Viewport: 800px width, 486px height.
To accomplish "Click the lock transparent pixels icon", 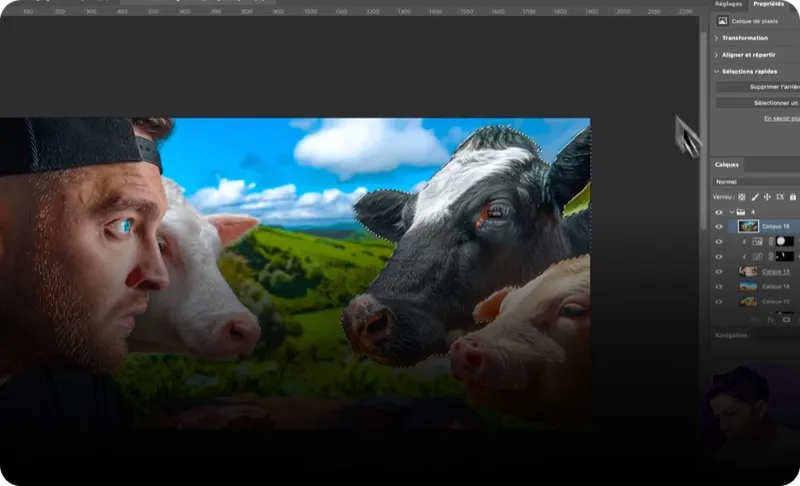I will (x=741, y=197).
